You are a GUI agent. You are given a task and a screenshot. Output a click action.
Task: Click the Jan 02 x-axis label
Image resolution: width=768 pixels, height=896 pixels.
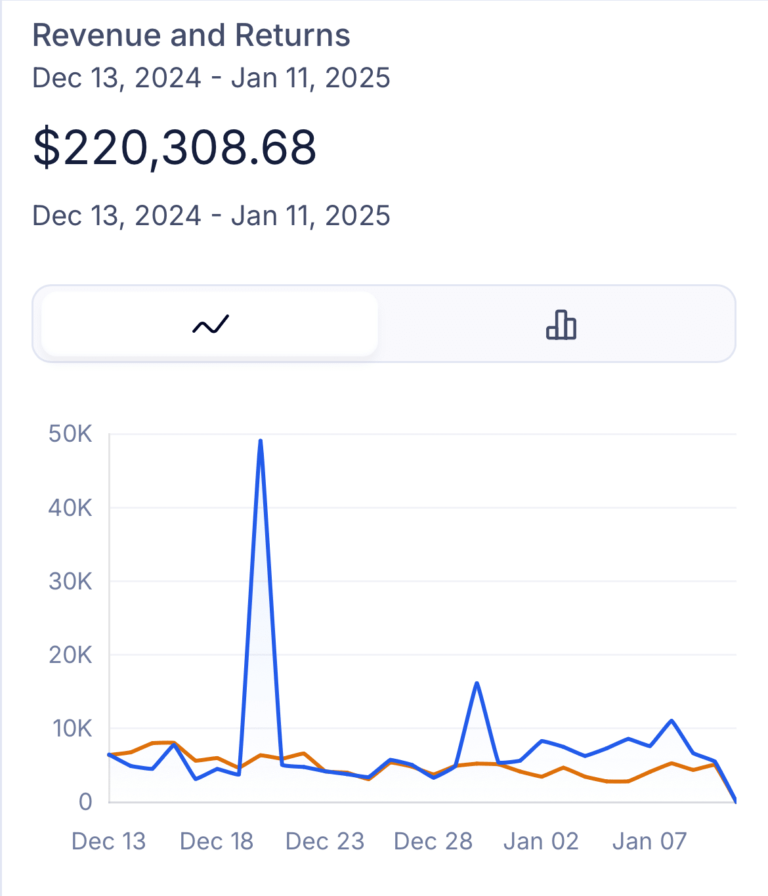pyautogui.click(x=541, y=841)
